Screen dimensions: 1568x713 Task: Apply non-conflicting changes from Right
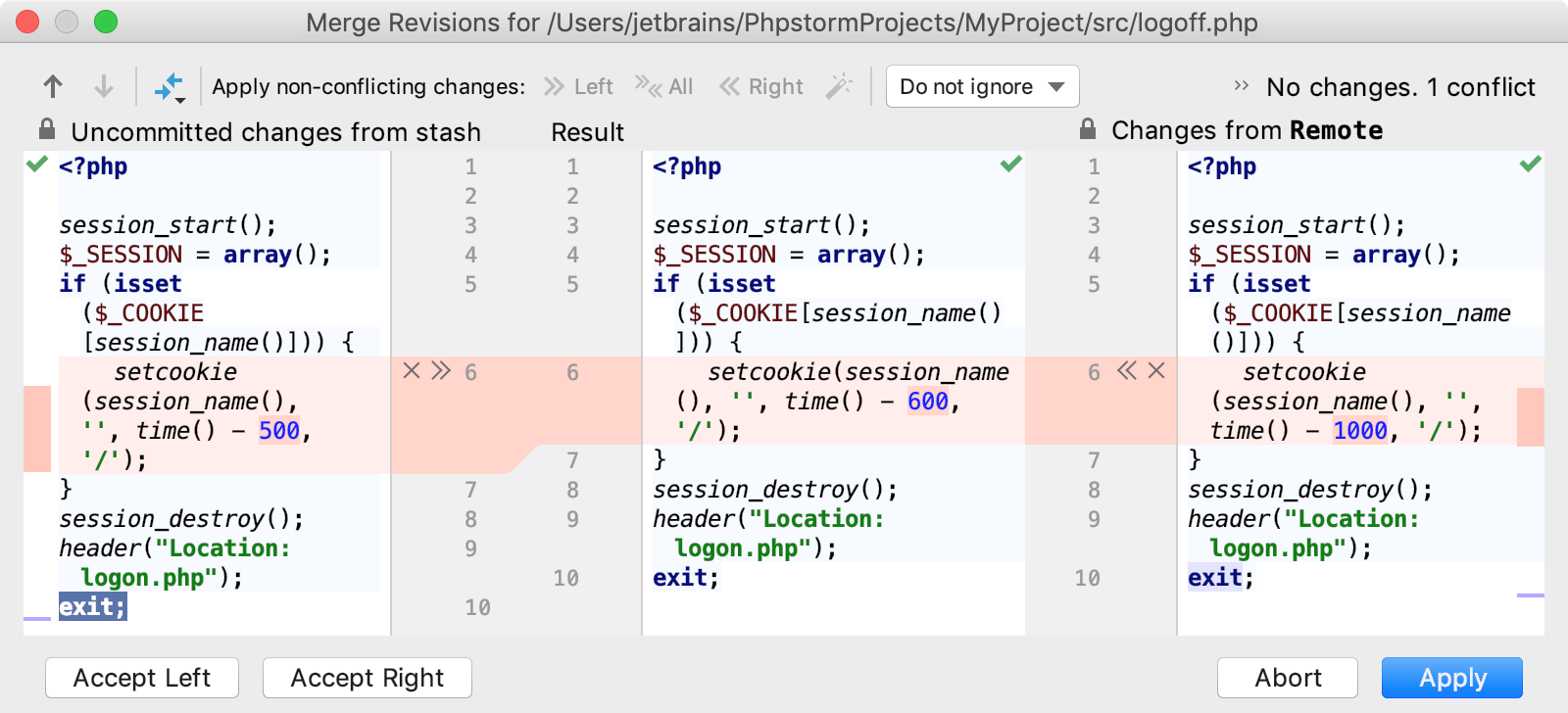tap(761, 87)
